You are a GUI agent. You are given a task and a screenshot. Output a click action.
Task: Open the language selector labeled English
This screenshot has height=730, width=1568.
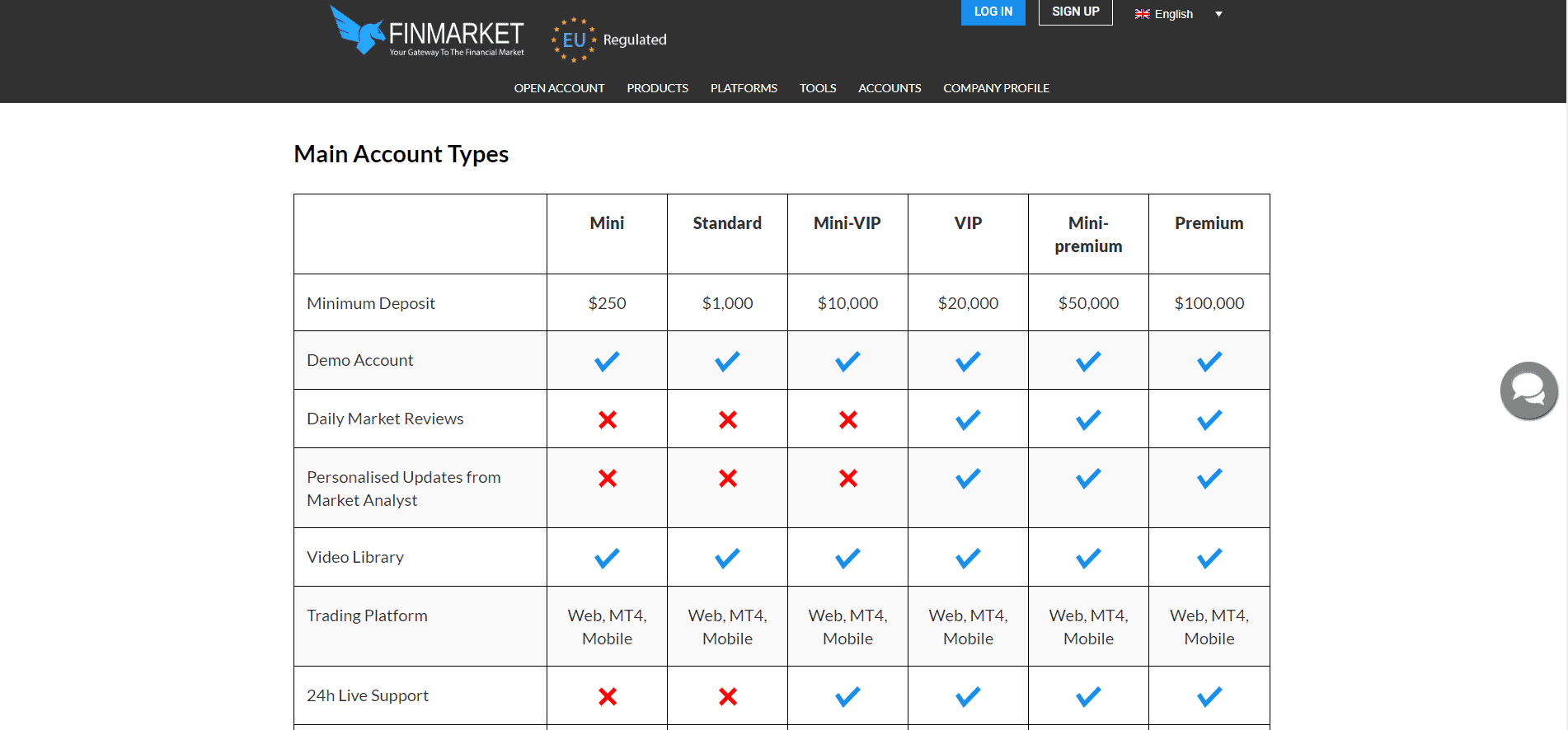(x=1173, y=14)
